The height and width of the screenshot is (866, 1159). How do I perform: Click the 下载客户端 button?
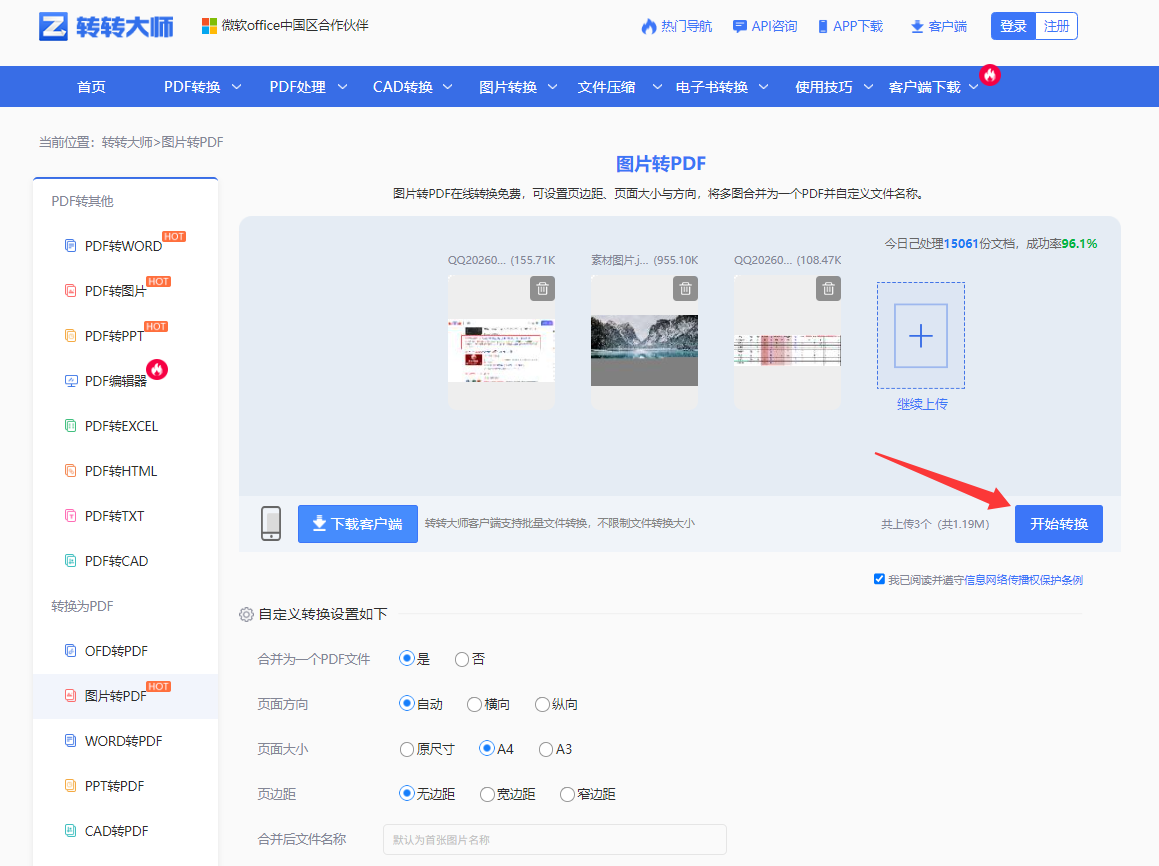(x=358, y=524)
